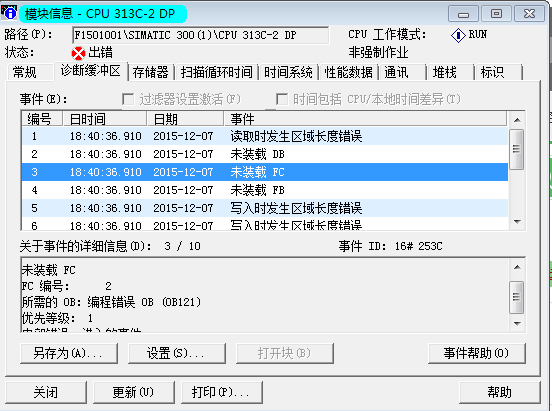
Task: Switch to the 时间系统 tab
Action: [288, 72]
